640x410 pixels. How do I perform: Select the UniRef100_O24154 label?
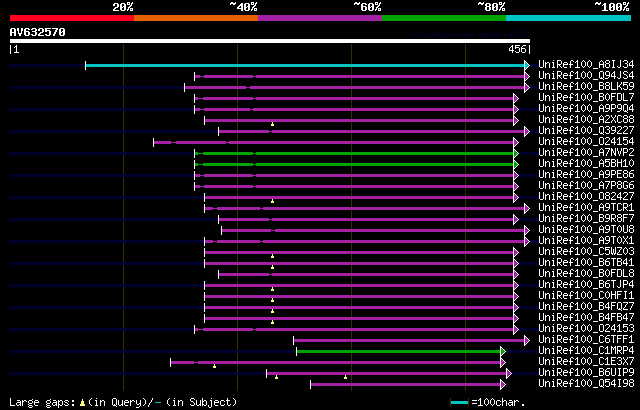coord(586,142)
